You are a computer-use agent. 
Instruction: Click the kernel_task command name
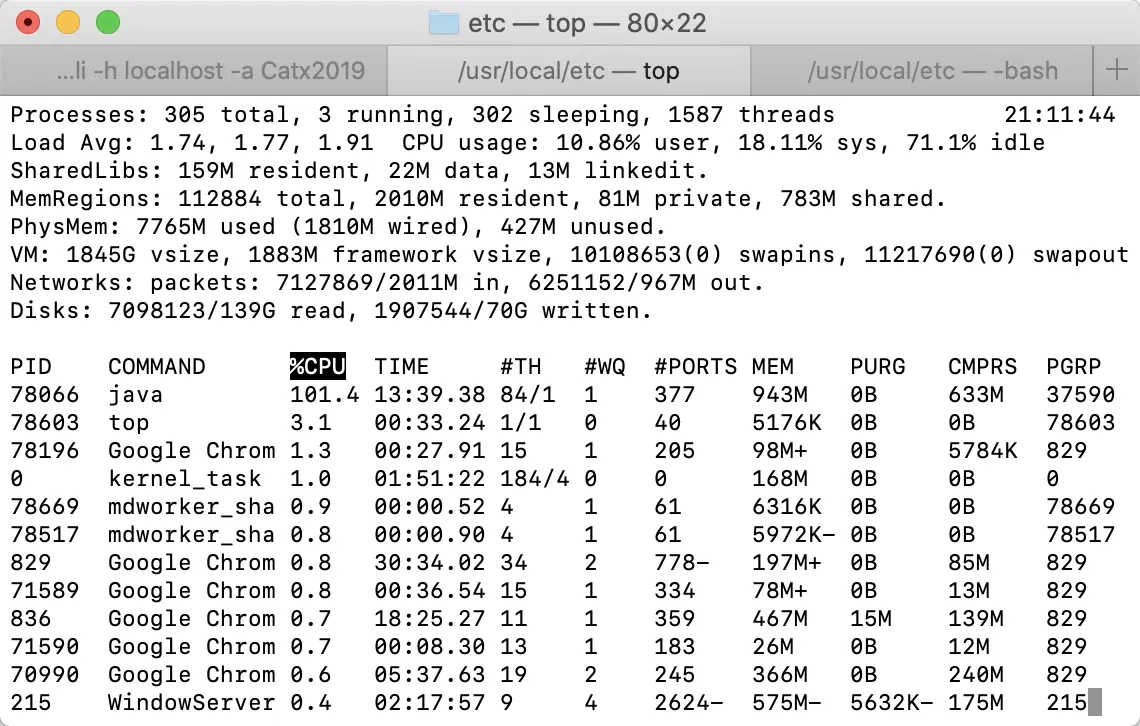(185, 479)
